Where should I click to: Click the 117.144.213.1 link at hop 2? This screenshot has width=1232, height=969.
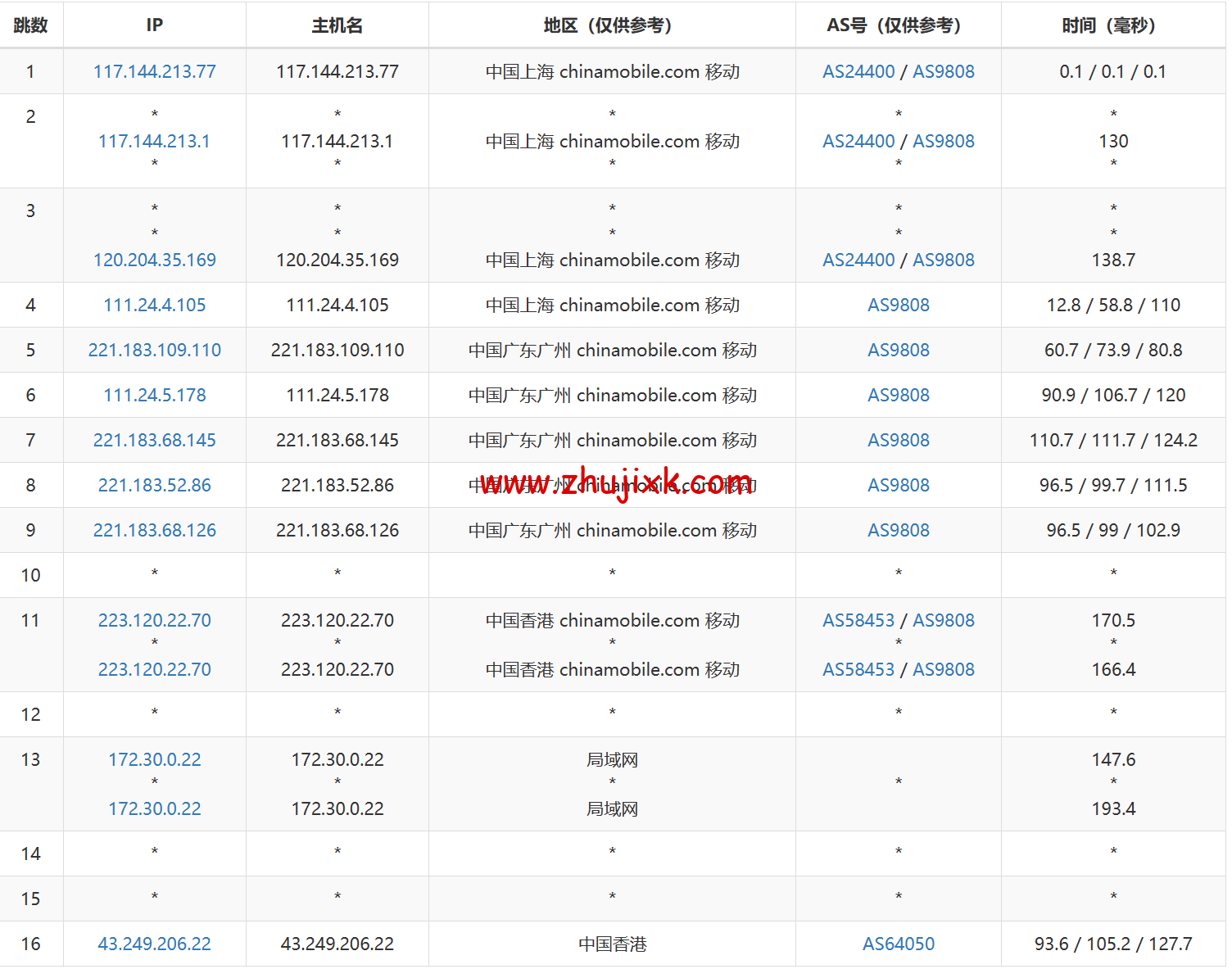pos(154,141)
